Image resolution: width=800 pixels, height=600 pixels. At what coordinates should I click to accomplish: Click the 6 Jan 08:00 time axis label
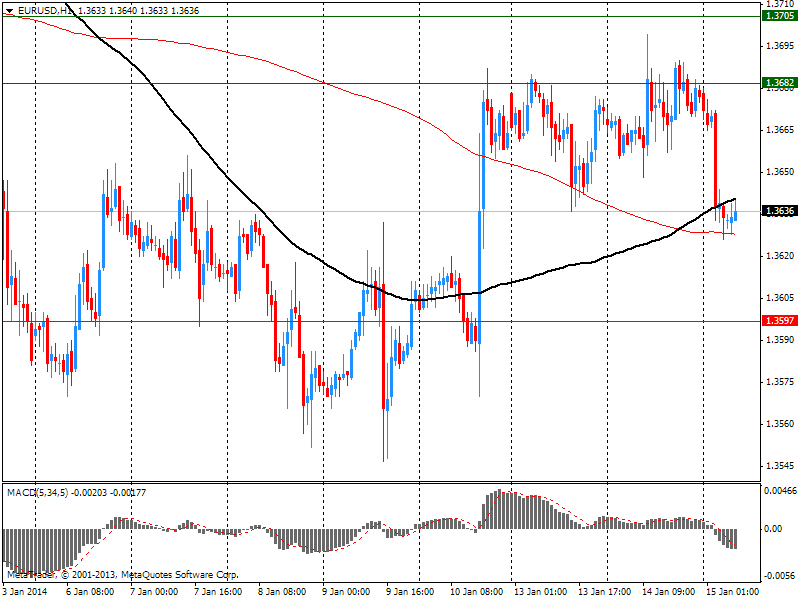click(90, 591)
